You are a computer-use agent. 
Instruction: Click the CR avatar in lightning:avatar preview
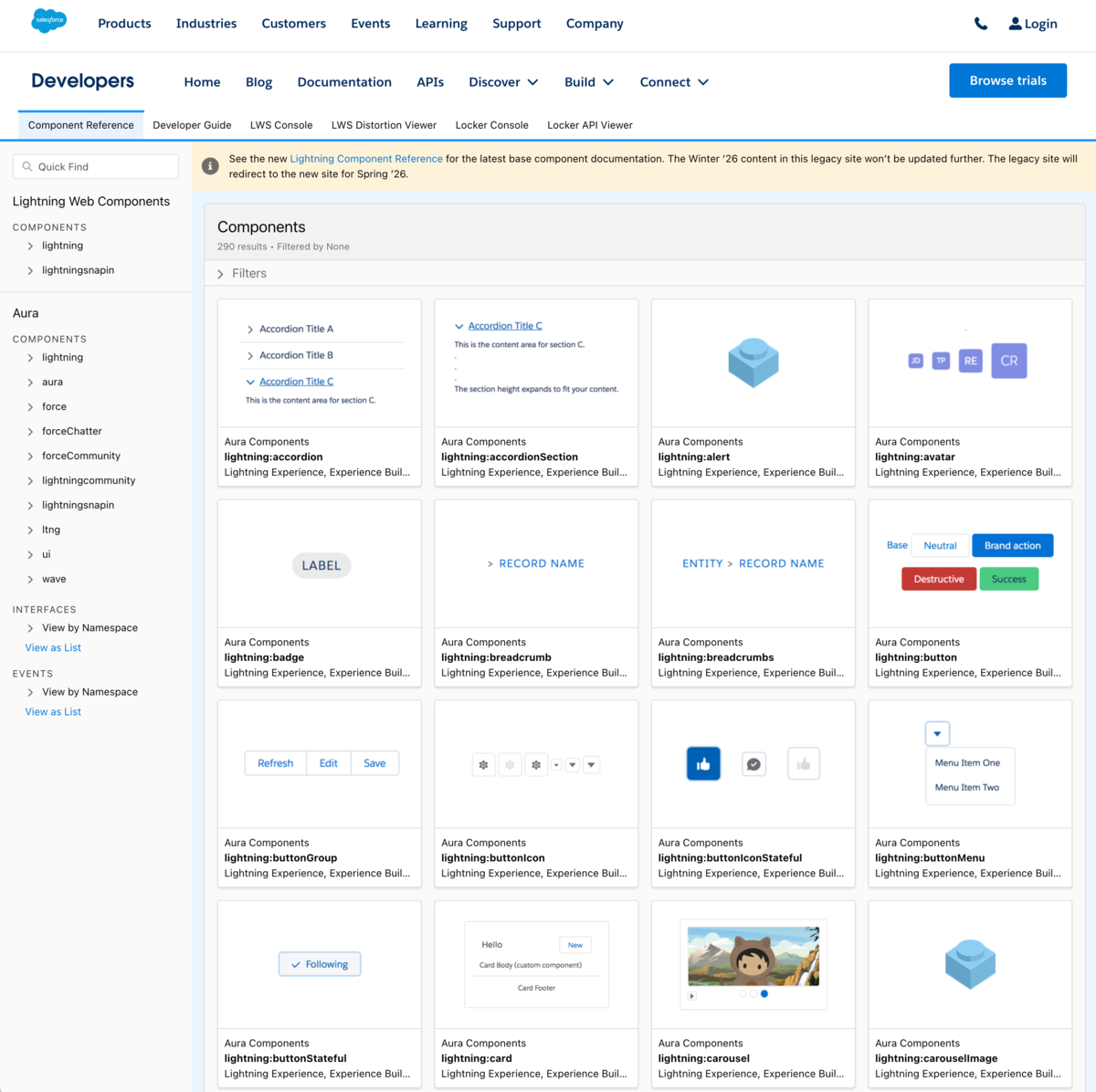pyautogui.click(x=1009, y=361)
